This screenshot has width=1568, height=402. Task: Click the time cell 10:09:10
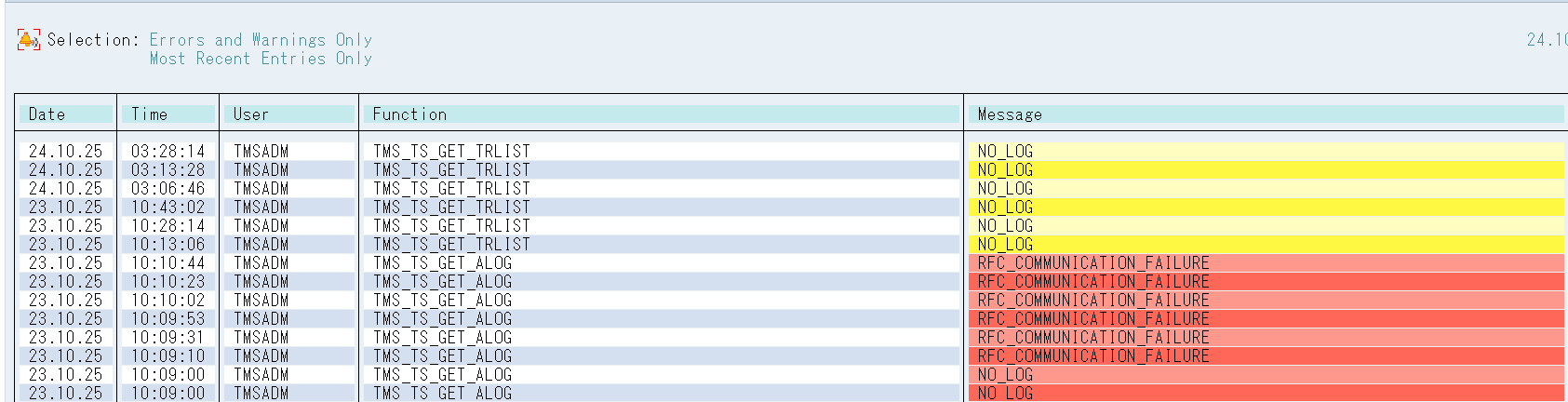point(168,355)
